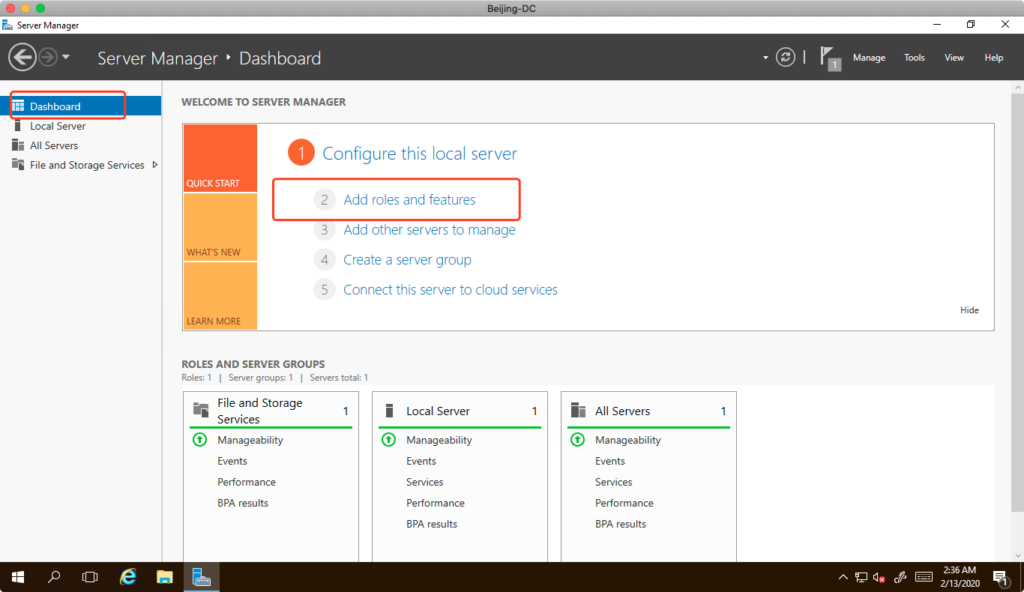The image size is (1024, 592).
Task: Open dropdown arrow left of Refresh
Action: pyautogui.click(x=765, y=58)
